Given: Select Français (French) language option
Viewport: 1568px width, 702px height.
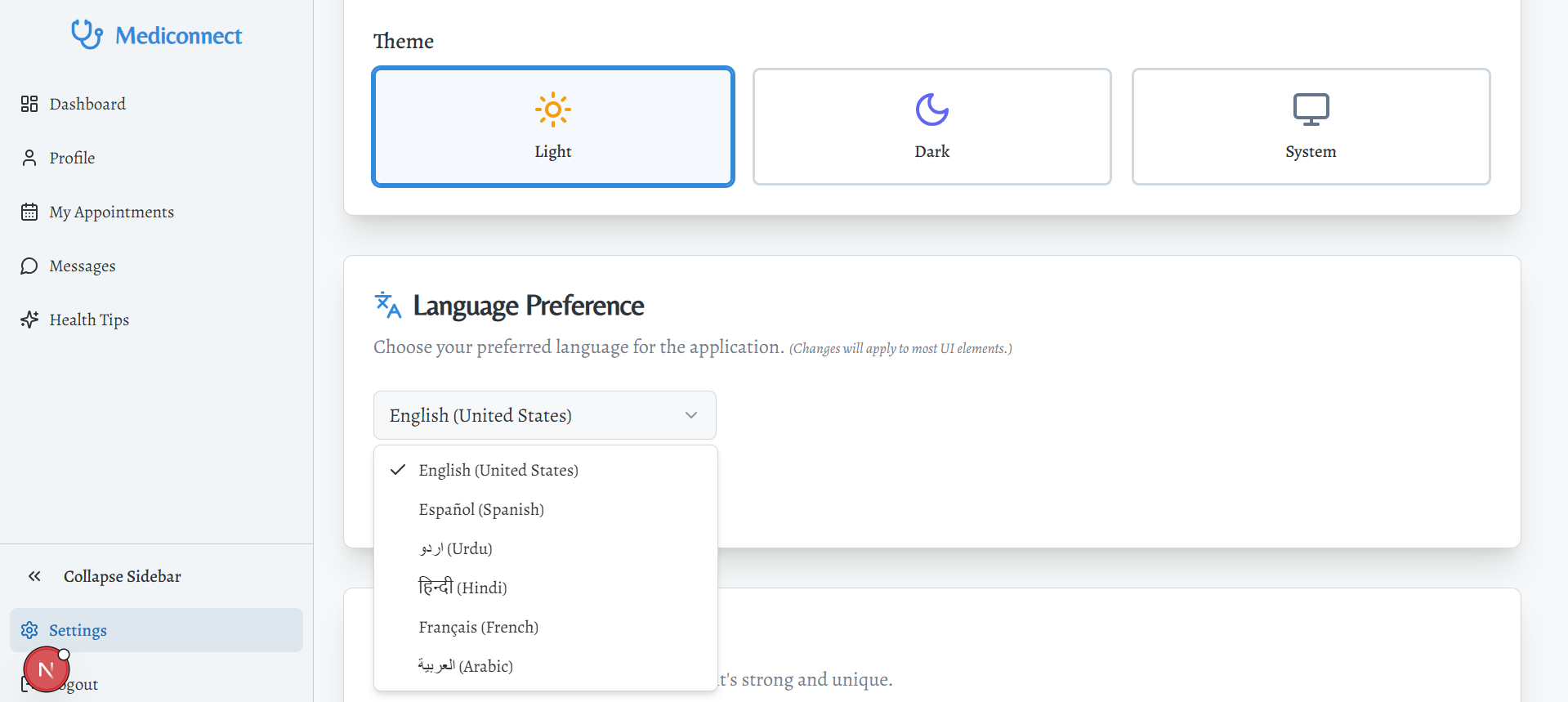Looking at the screenshot, I should coord(478,627).
